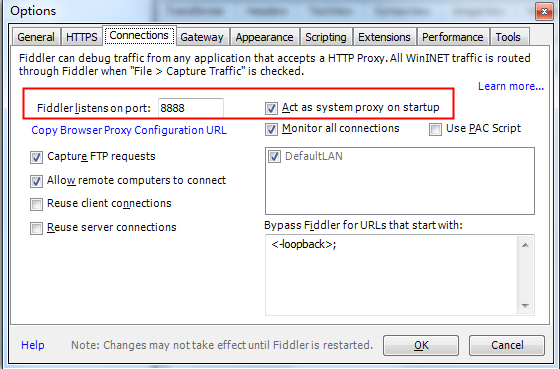
Task: Open the Tools tab
Action: tap(508, 37)
